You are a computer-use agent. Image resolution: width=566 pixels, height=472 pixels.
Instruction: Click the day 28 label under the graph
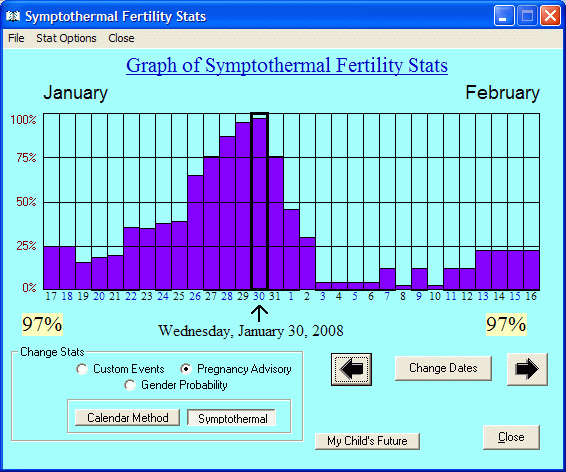227,296
